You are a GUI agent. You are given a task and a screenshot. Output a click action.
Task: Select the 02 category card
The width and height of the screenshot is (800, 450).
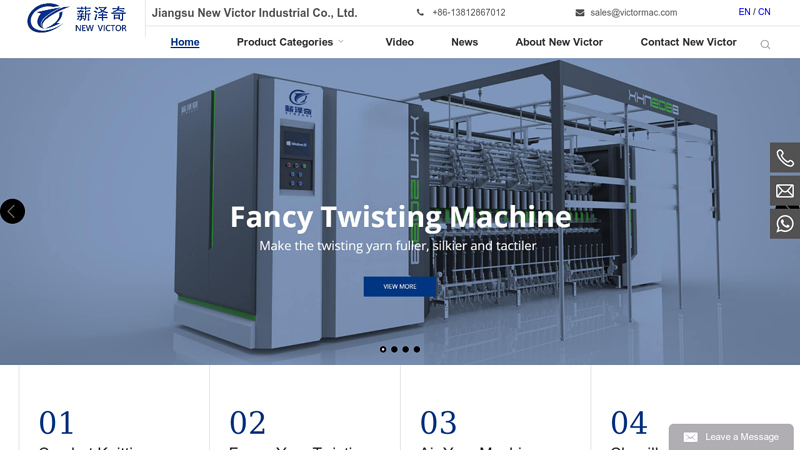305,408
